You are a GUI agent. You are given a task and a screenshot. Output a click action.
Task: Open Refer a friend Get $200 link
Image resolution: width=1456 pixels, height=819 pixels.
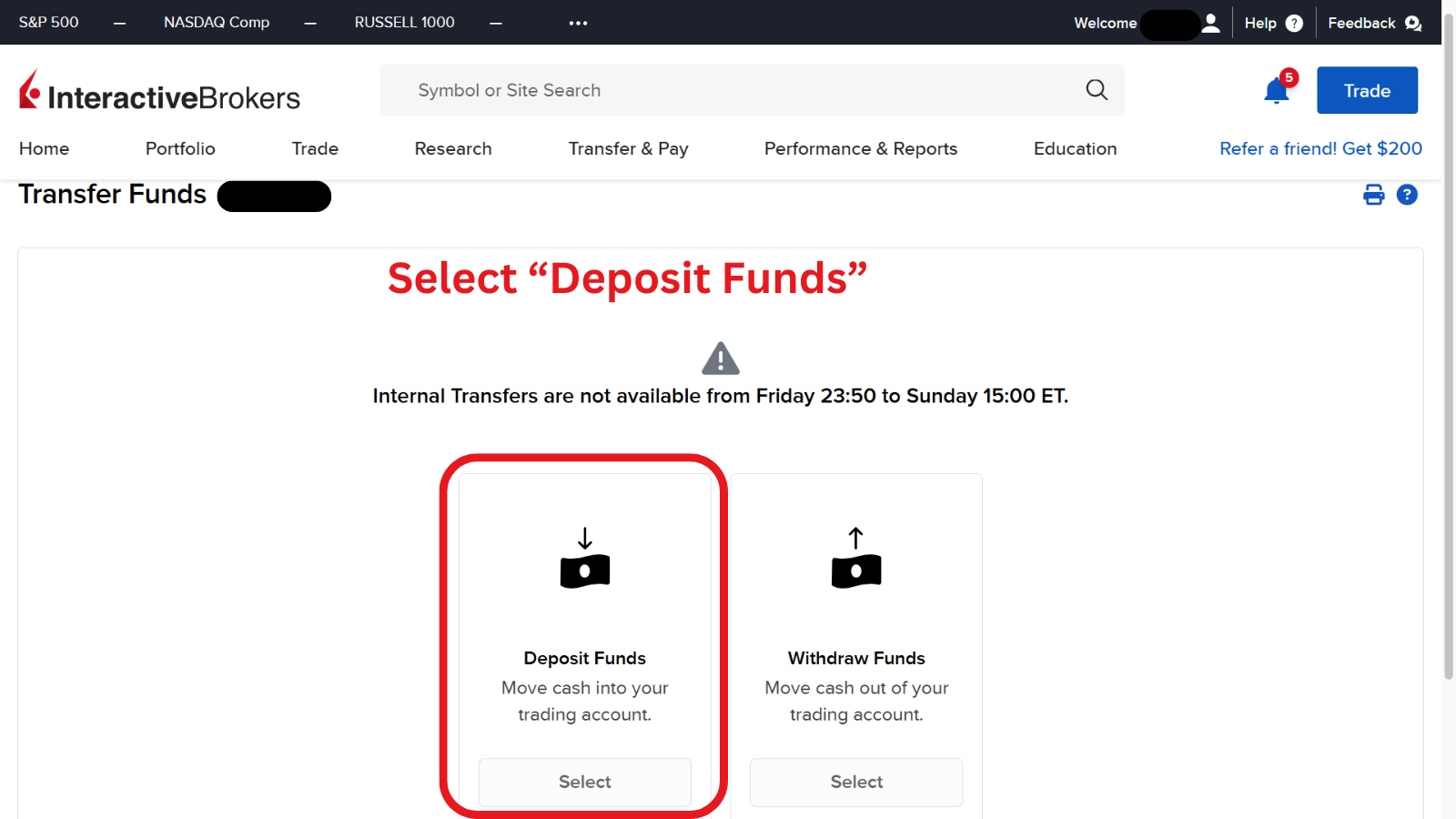pyautogui.click(x=1320, y=148)
